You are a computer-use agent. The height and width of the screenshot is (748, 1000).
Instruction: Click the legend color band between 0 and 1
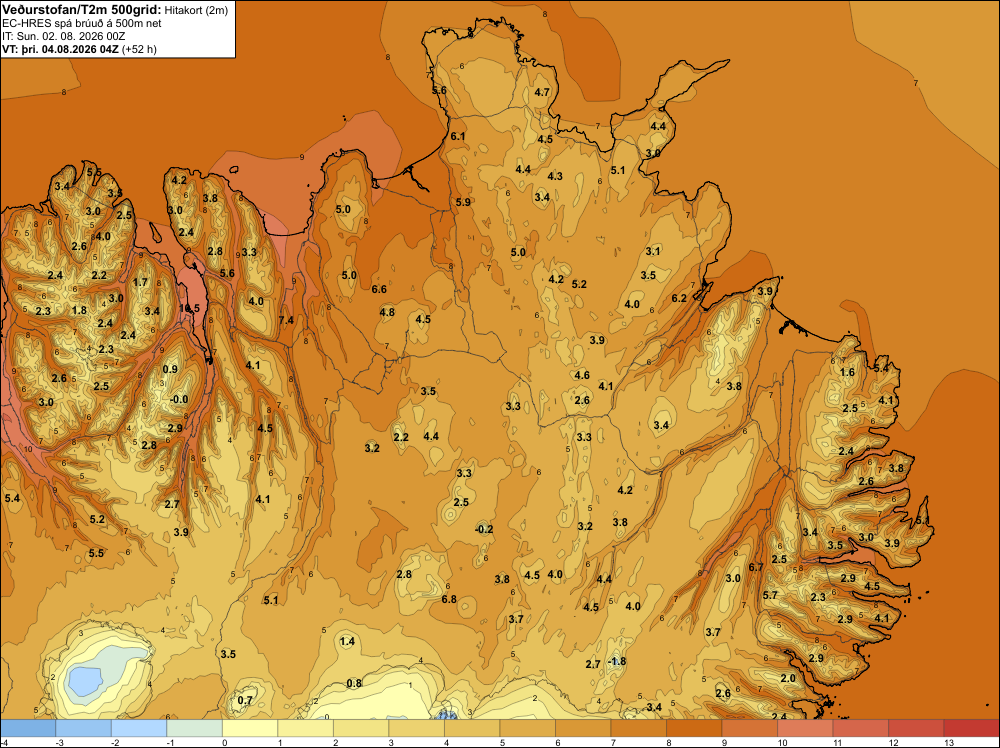click(x=250, y=728)
